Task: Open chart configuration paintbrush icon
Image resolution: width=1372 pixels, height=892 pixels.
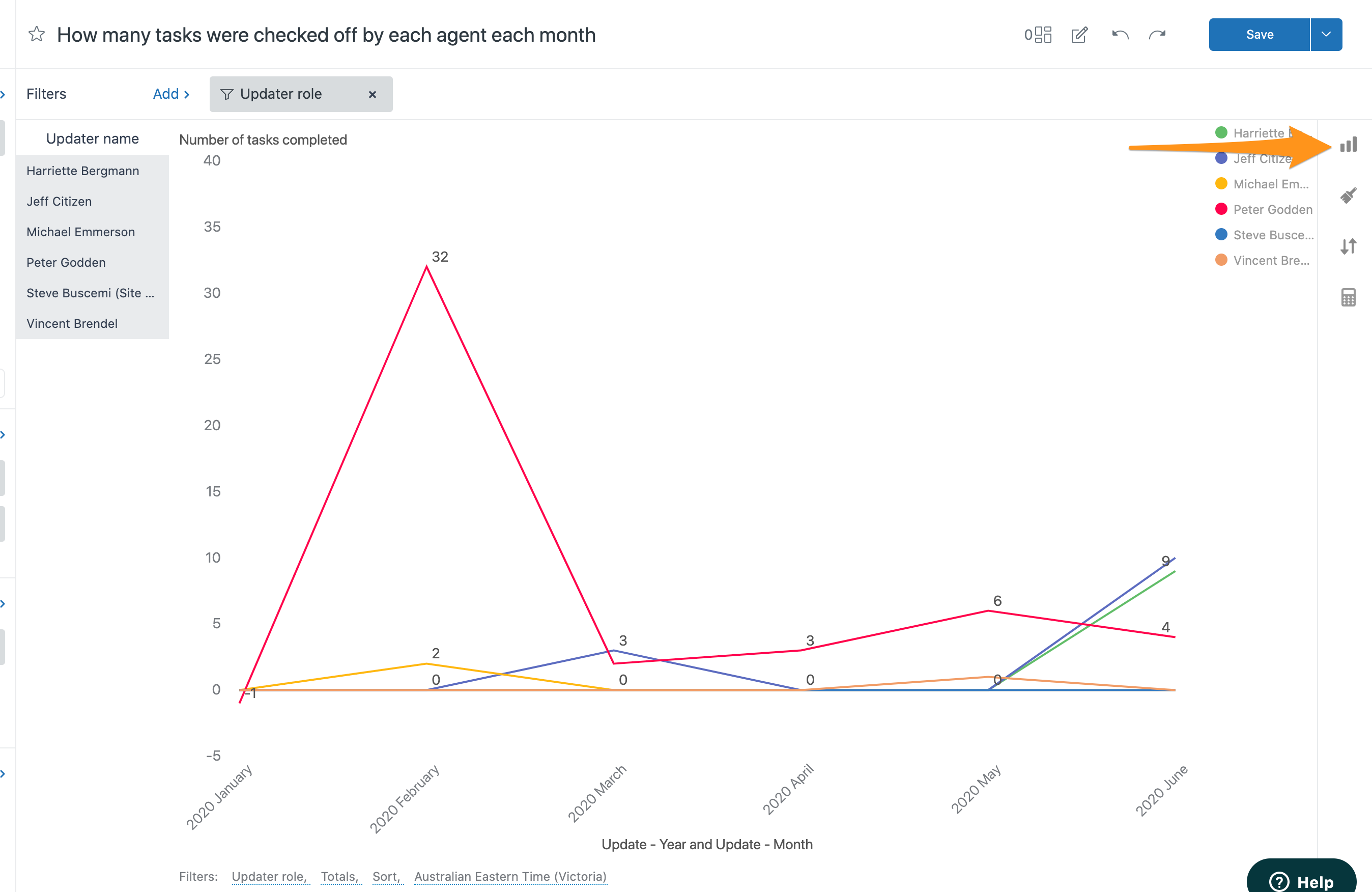Action: (1349, 196)
